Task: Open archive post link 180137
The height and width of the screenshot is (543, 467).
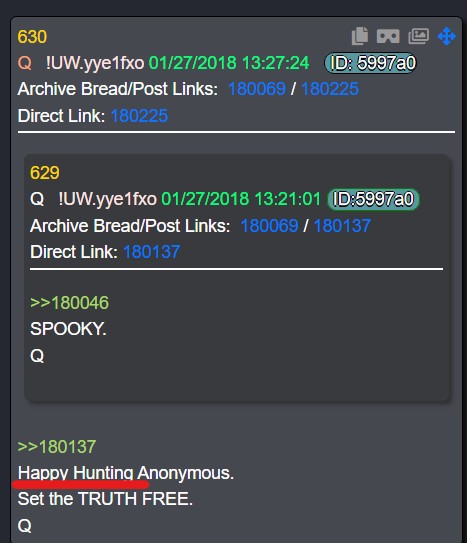Action: point(342,226)
